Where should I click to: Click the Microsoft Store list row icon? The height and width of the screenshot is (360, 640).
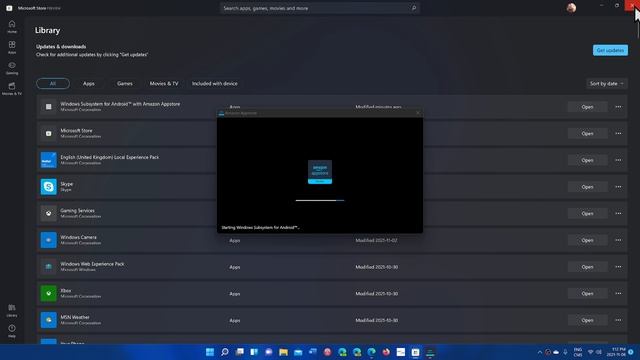(x=48, y=133)
